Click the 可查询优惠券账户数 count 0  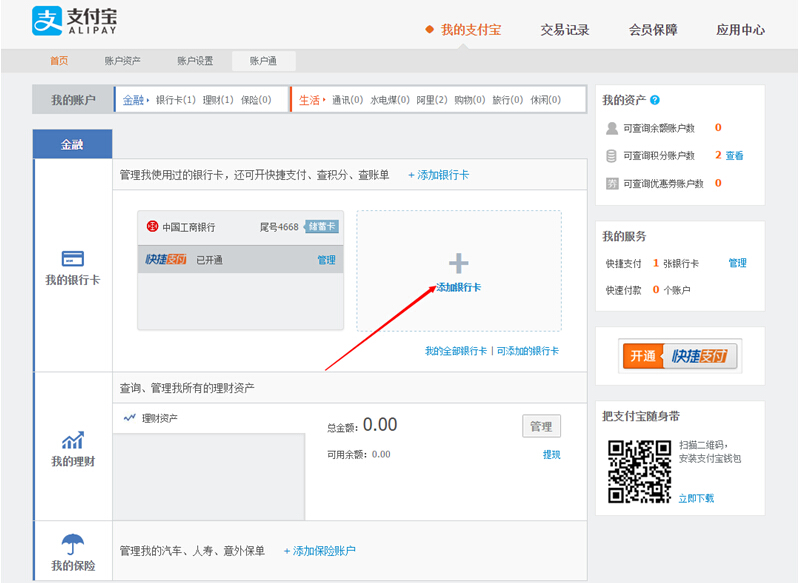pos(718,183)
